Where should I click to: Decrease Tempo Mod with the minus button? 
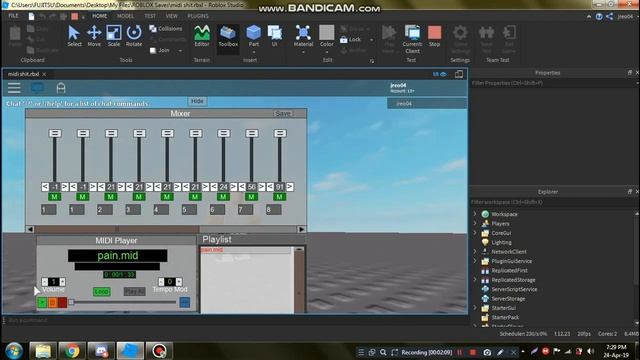[161, 282]
